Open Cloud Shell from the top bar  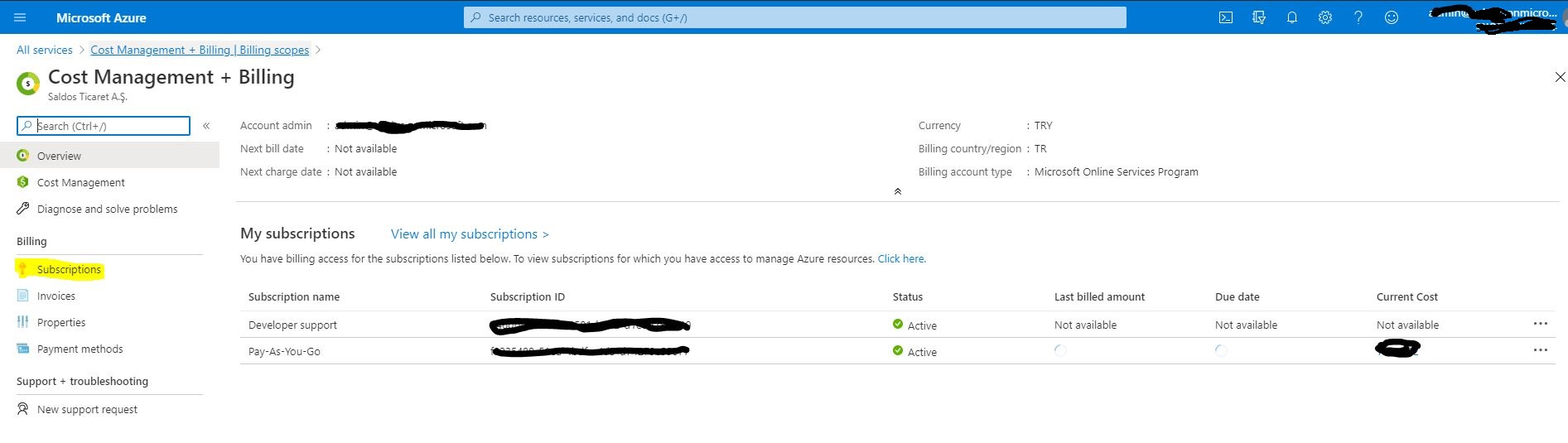click(1226, 17)
